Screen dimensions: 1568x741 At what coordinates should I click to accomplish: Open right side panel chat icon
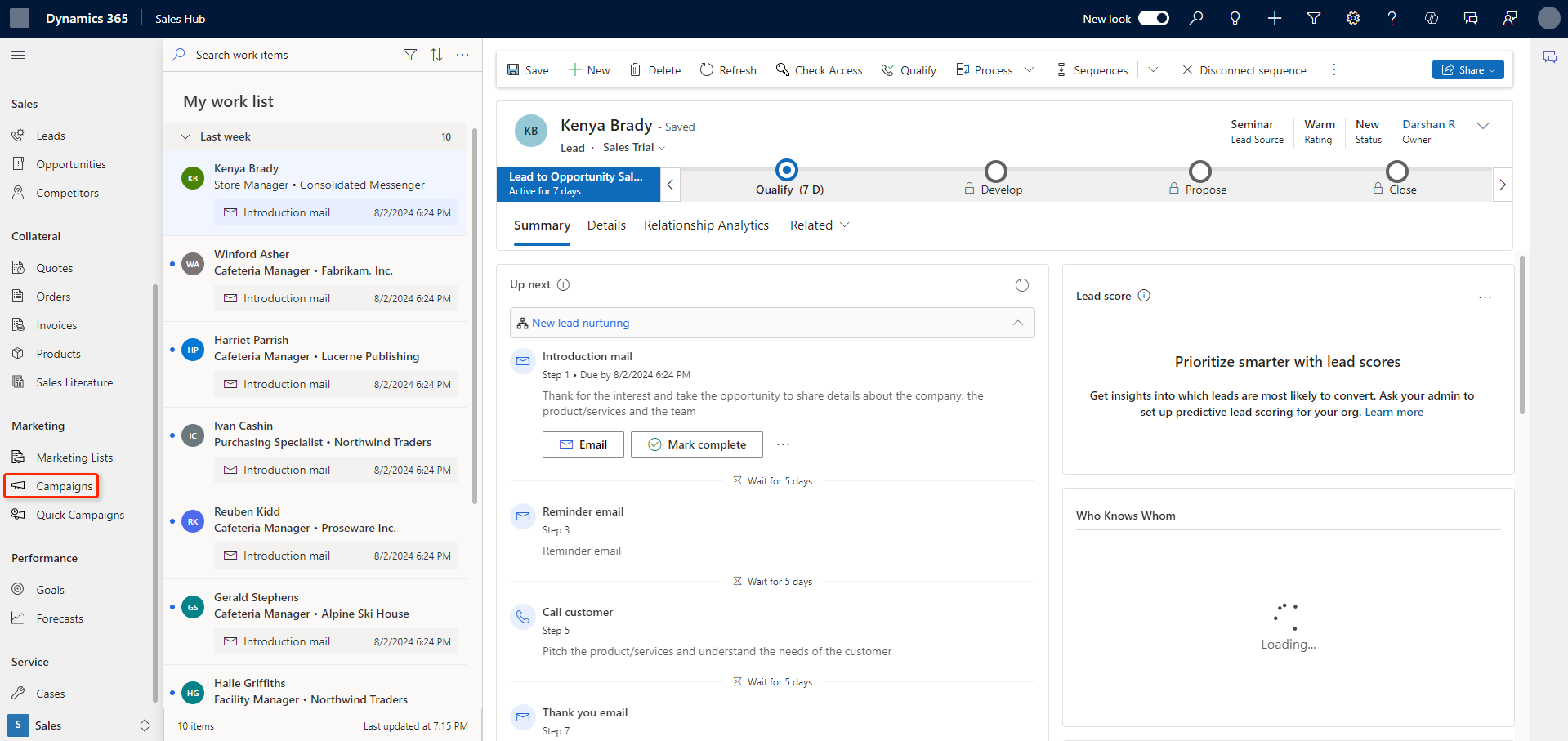coord(1549,57)
